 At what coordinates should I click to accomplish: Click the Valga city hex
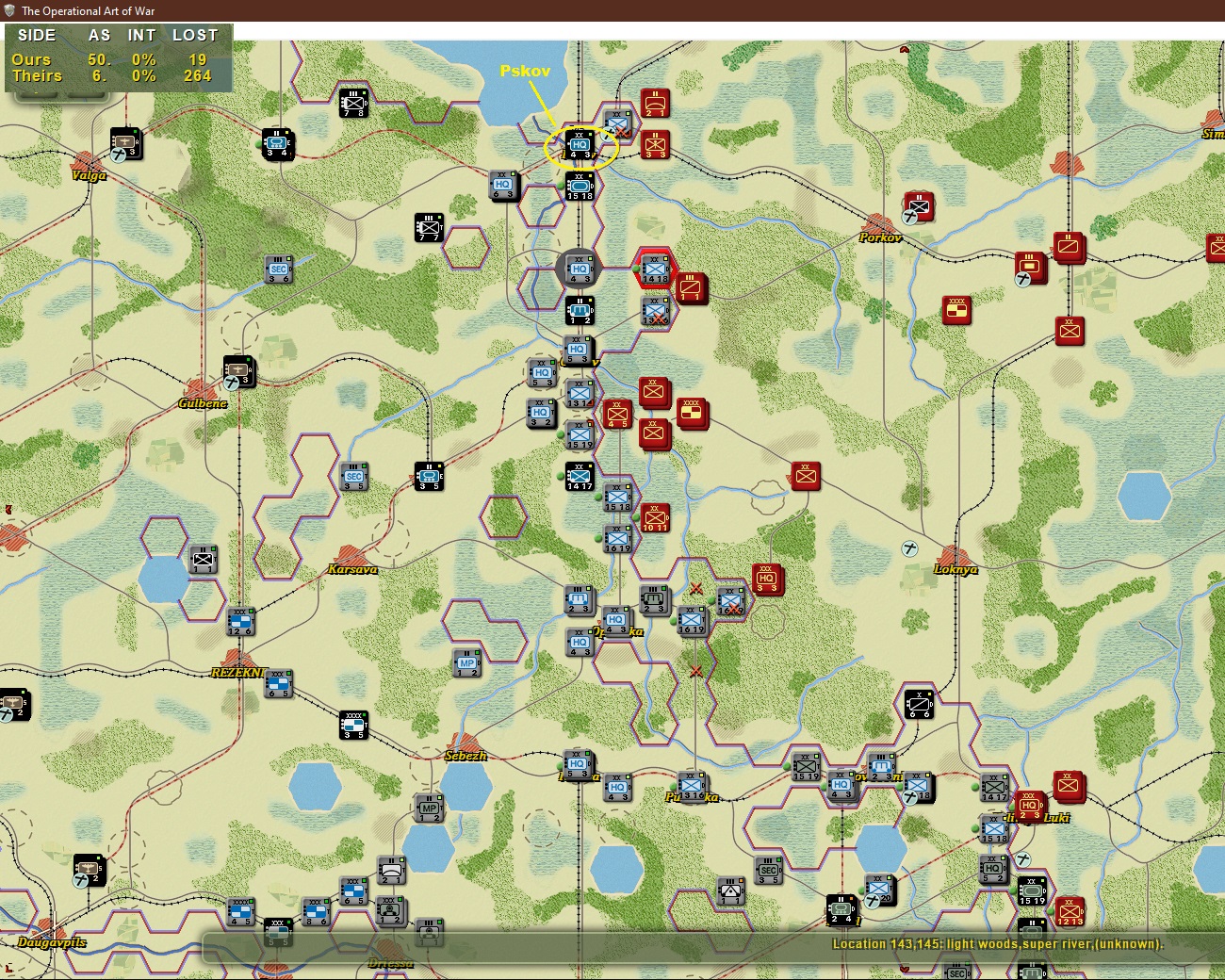(x=88, y=161)
